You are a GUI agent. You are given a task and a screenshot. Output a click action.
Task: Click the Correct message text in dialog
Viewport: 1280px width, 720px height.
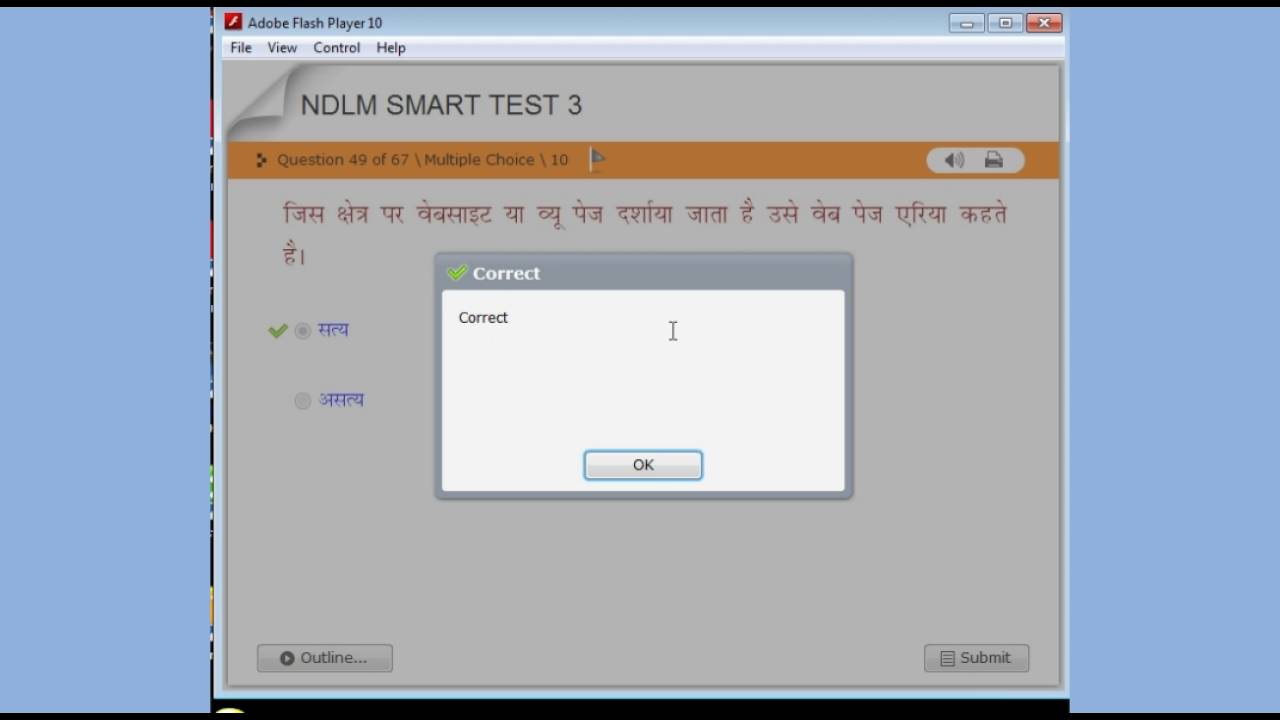click(483, 317)
